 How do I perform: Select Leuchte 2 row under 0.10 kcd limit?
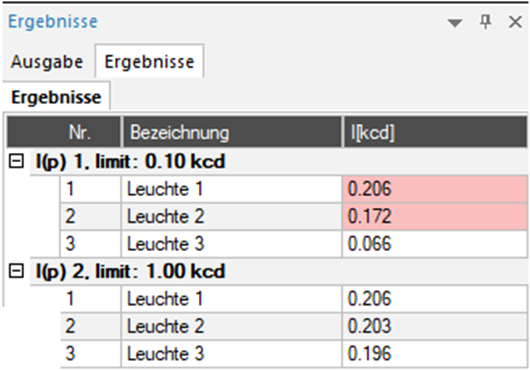click(x=294, y=217)
